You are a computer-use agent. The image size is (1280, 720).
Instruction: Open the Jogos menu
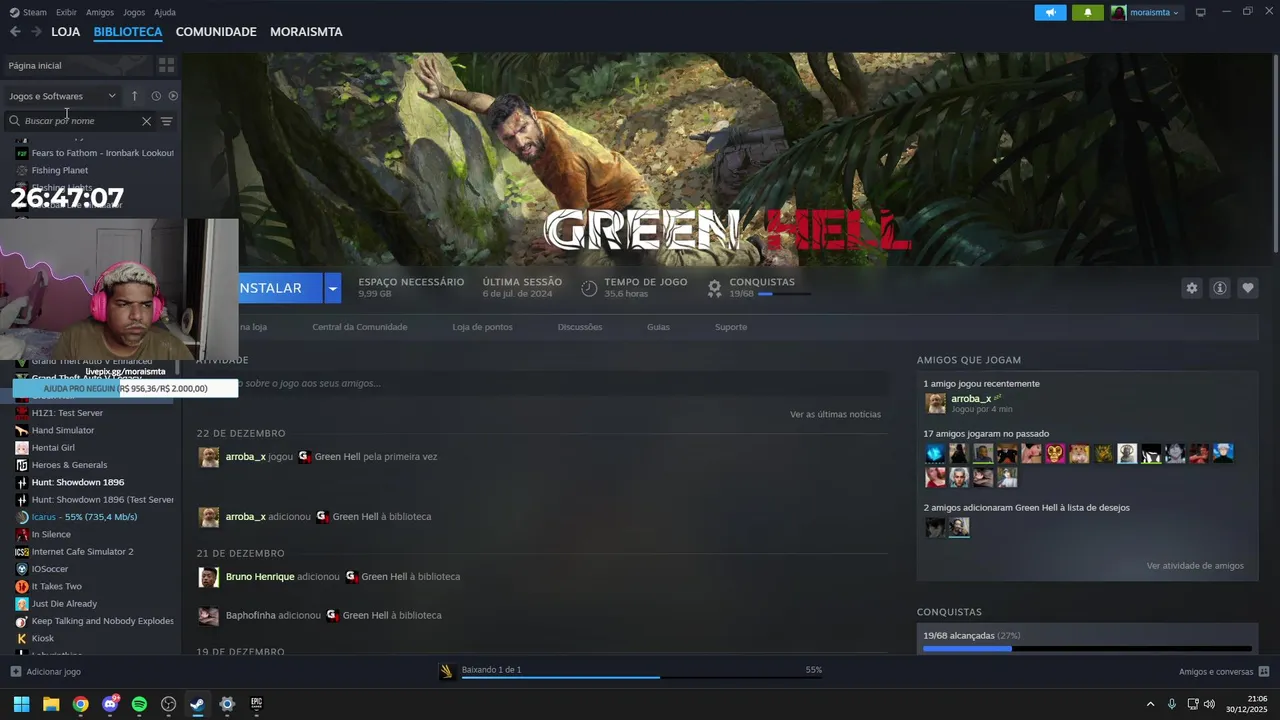[134, 12]
